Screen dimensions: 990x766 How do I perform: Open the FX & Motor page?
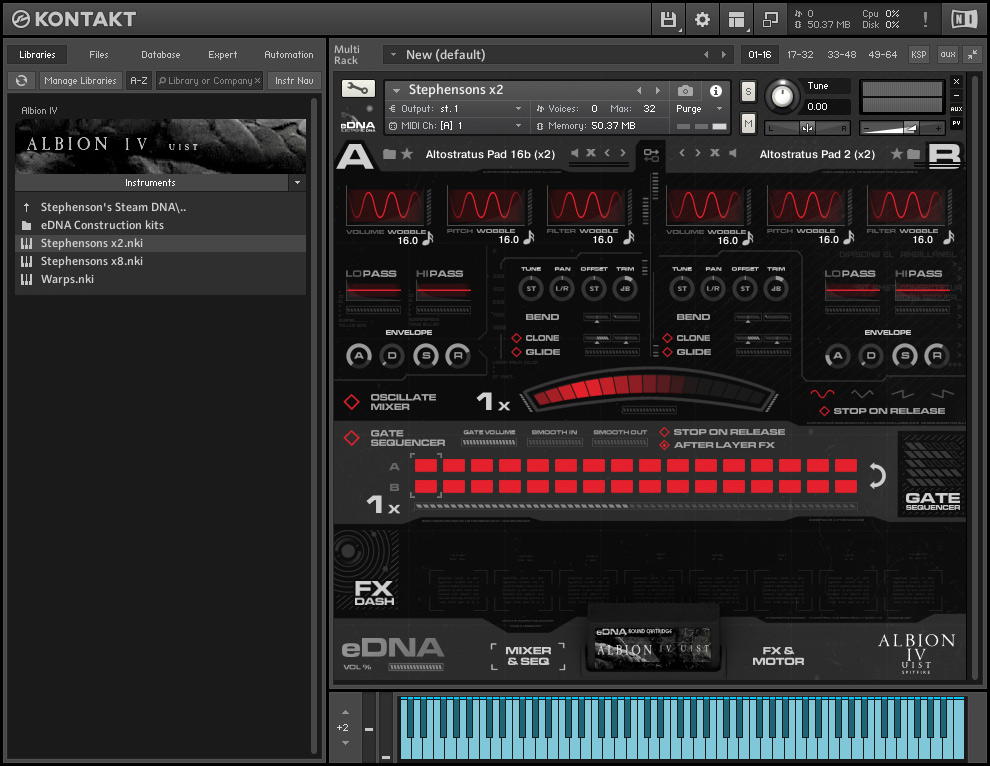(x=778, y=656)
